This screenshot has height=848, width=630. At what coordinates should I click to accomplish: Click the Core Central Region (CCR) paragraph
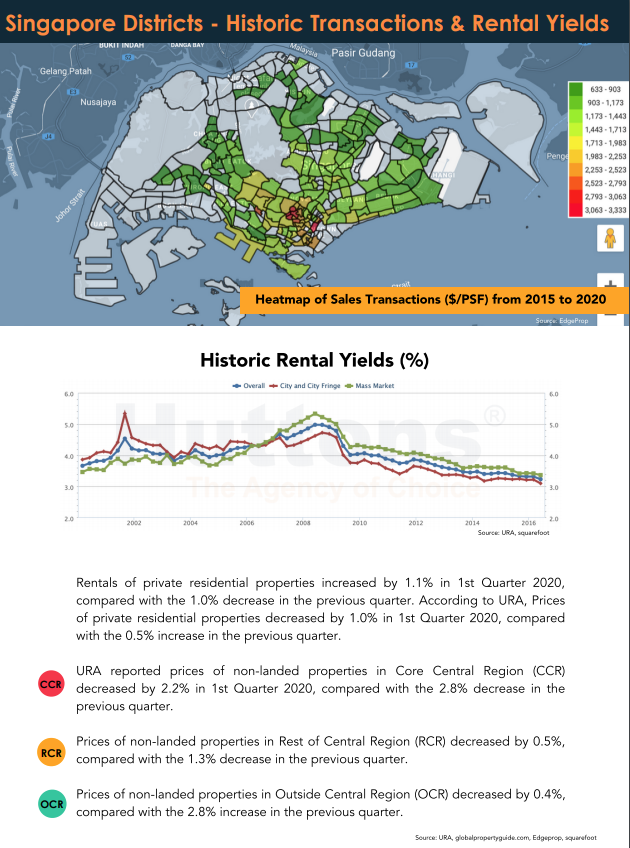pyautogui.click(x=320, y=688)
